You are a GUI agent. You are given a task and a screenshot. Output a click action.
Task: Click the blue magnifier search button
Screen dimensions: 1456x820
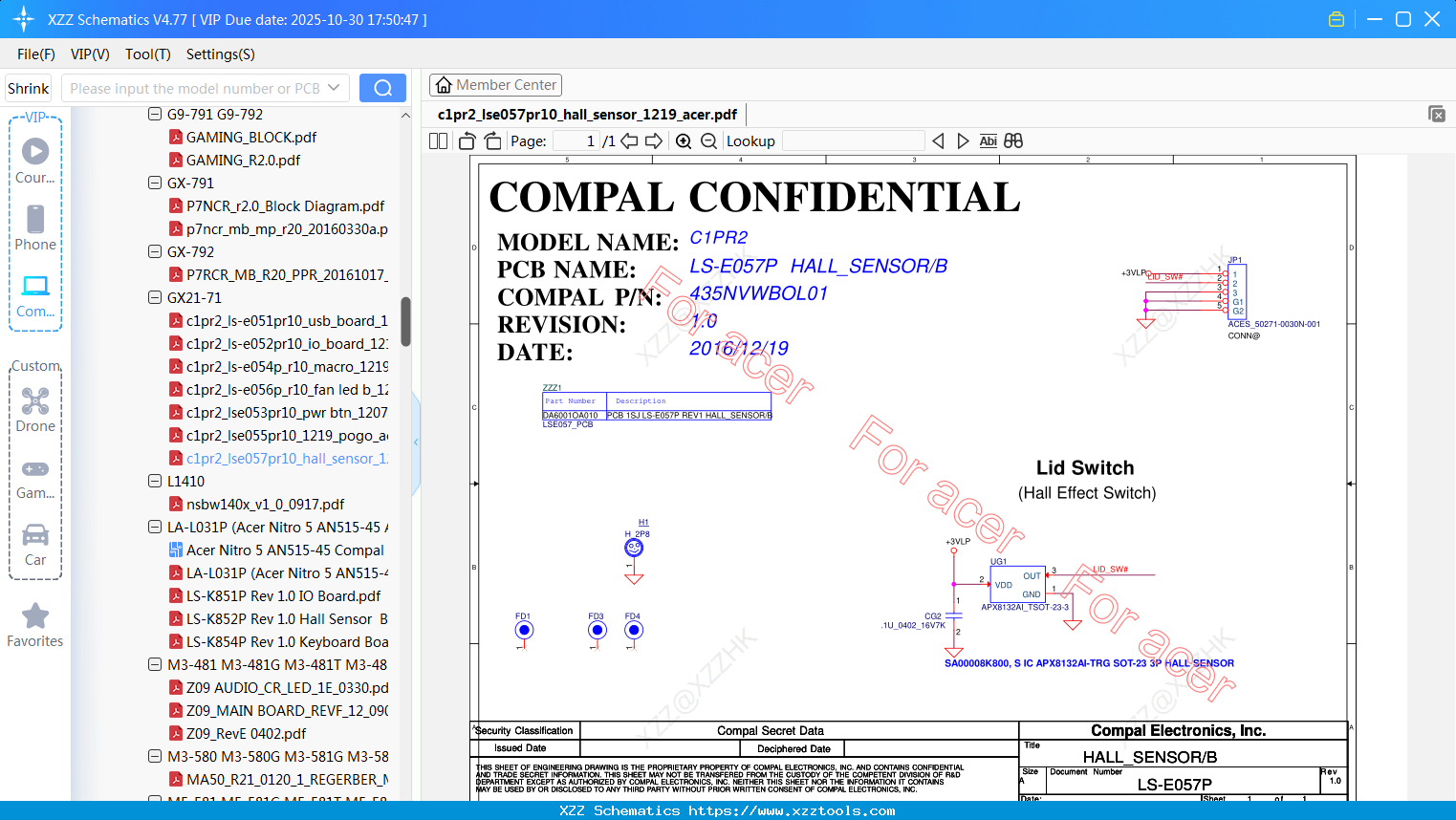(x=382, y=88)
